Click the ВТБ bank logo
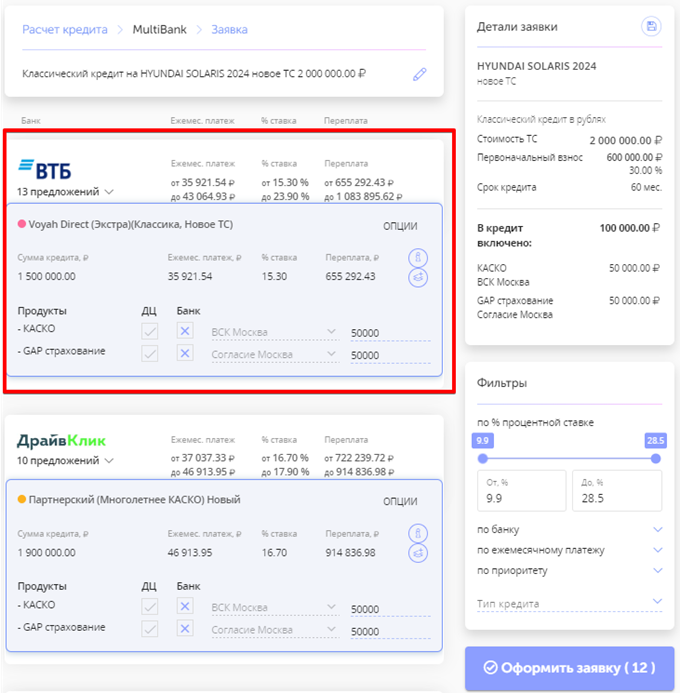This screenshot has width=680, height=693. tap(46, 169)
